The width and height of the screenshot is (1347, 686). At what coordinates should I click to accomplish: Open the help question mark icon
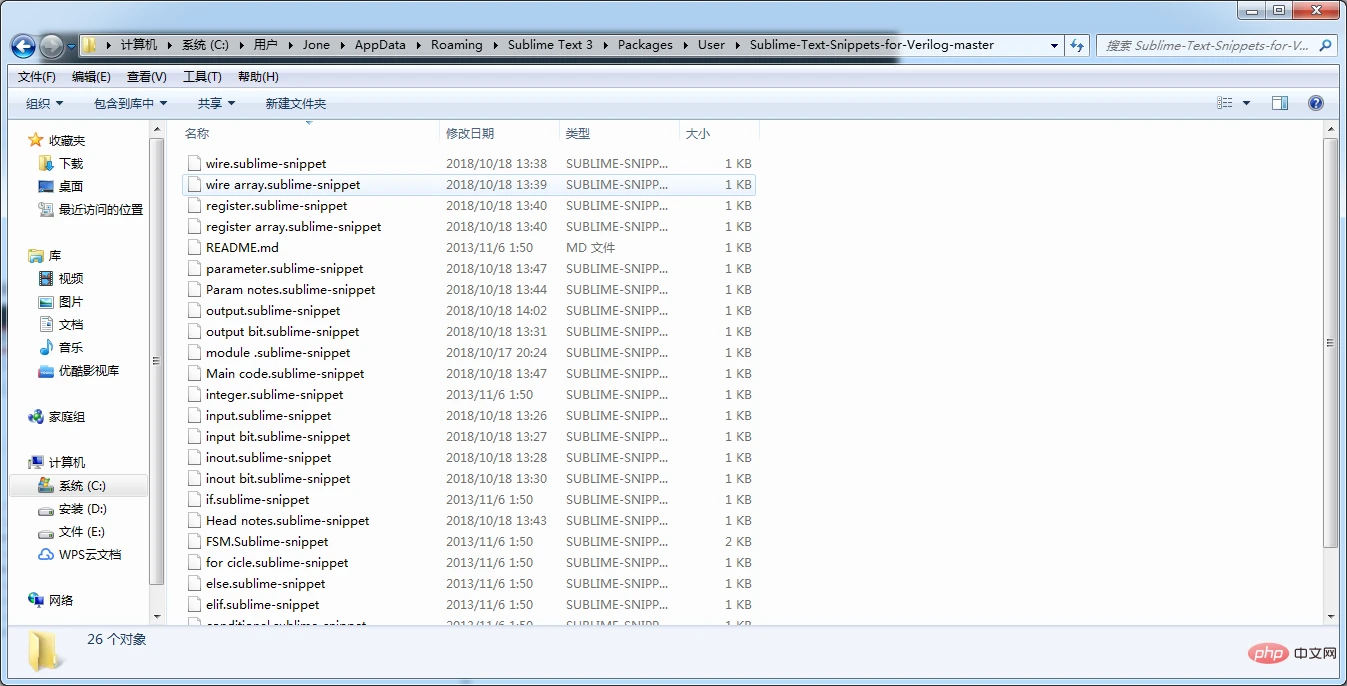1316,103
